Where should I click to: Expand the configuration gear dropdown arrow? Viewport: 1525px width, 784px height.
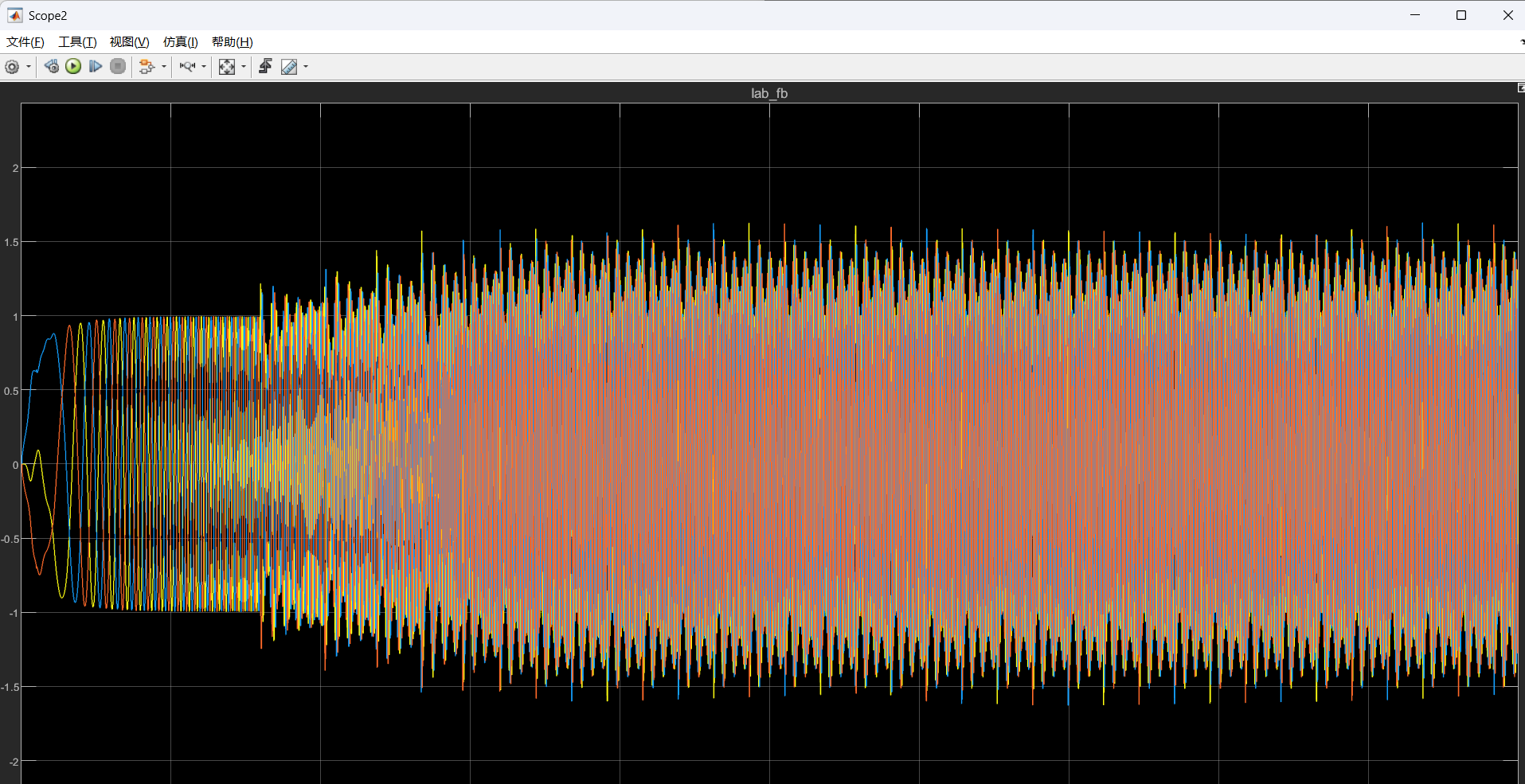(29, 67)
